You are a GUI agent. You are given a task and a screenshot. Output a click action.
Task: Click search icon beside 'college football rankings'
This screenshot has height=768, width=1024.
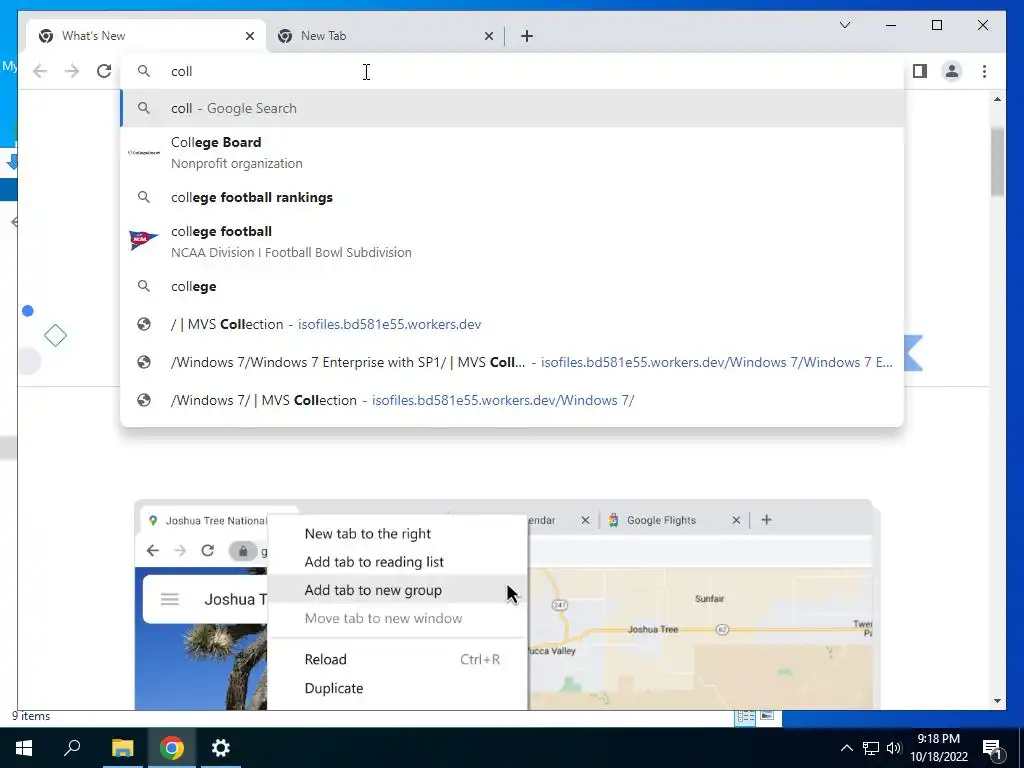[144, 197]
